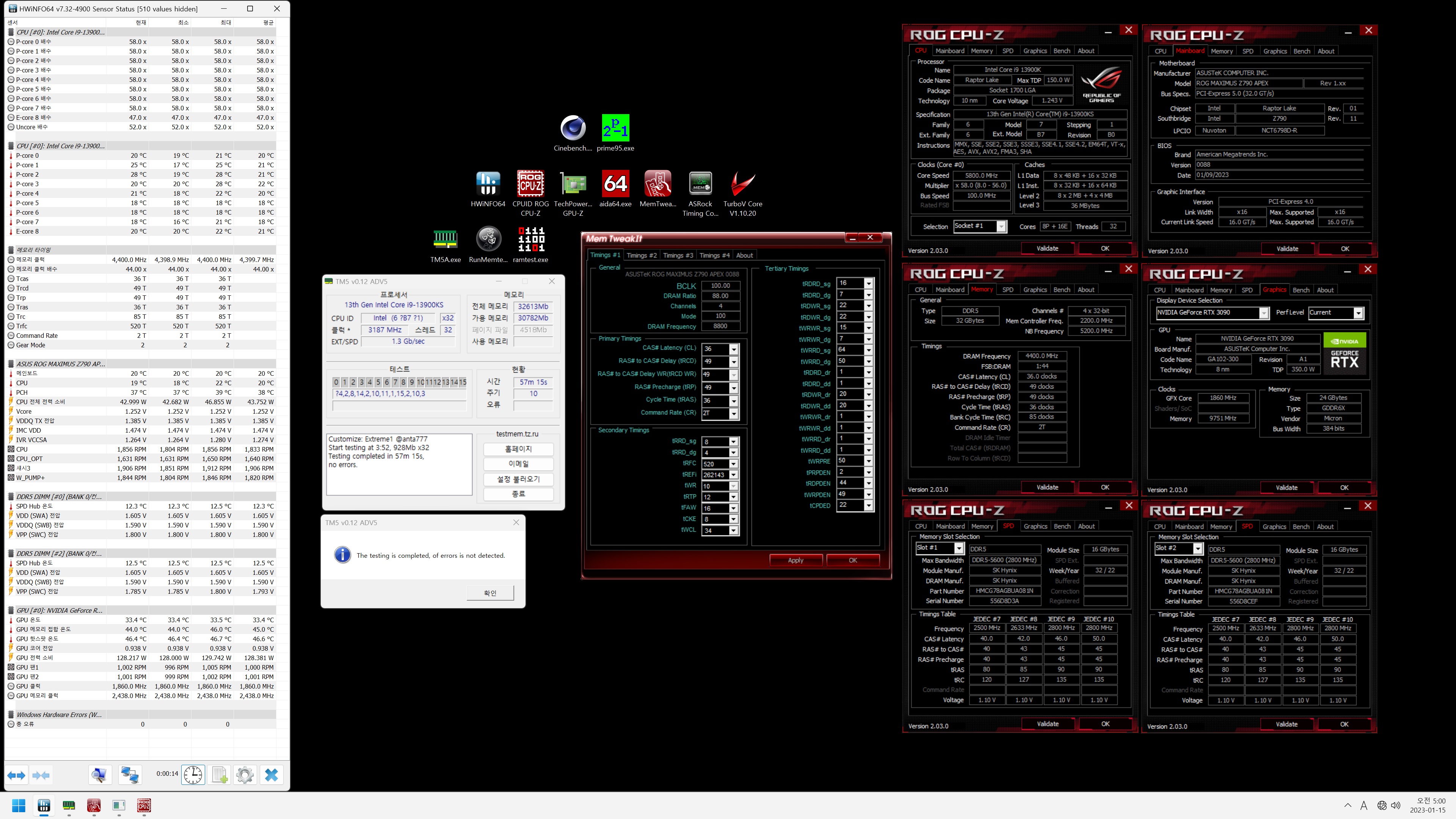Open the NVIDIA GeForce RTX 3090 device dropdown
The height and width of the screenshot is (819, 1456).
pos(1264,313)
